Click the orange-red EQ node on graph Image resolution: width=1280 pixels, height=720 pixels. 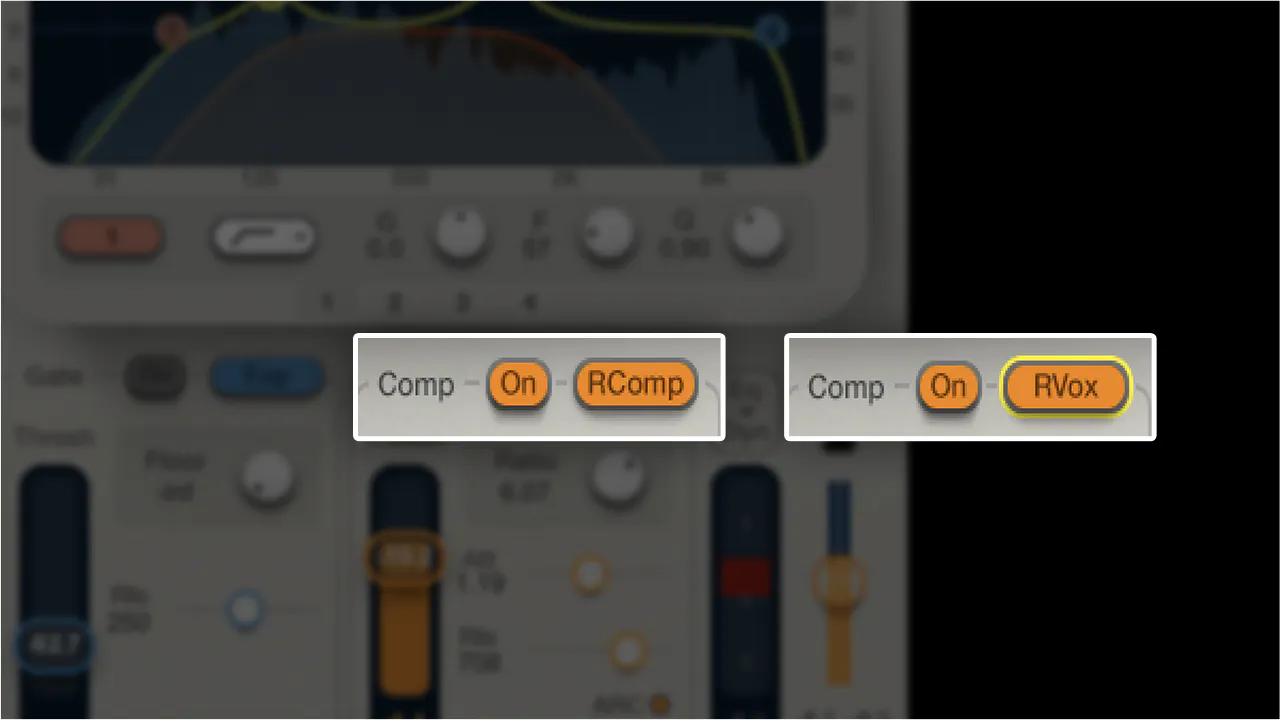(x=172, y=32)
